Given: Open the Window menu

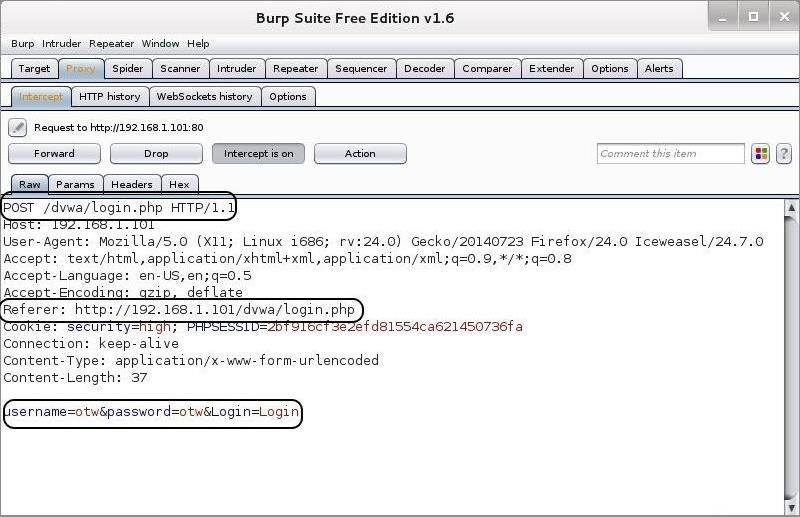Looking at the screenshot, I should [x=160, y=44].
